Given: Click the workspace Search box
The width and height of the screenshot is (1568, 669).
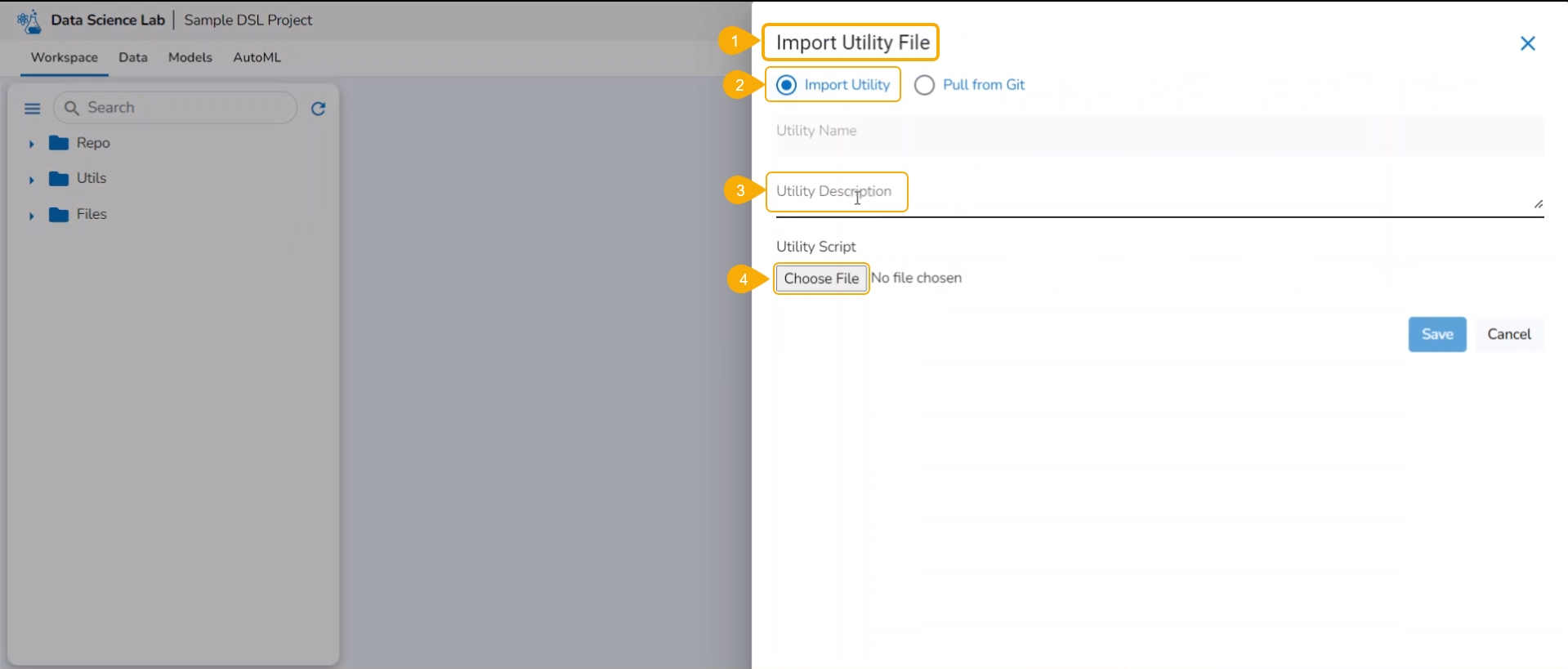Looking at the screenshot, I should click(176, 108).
